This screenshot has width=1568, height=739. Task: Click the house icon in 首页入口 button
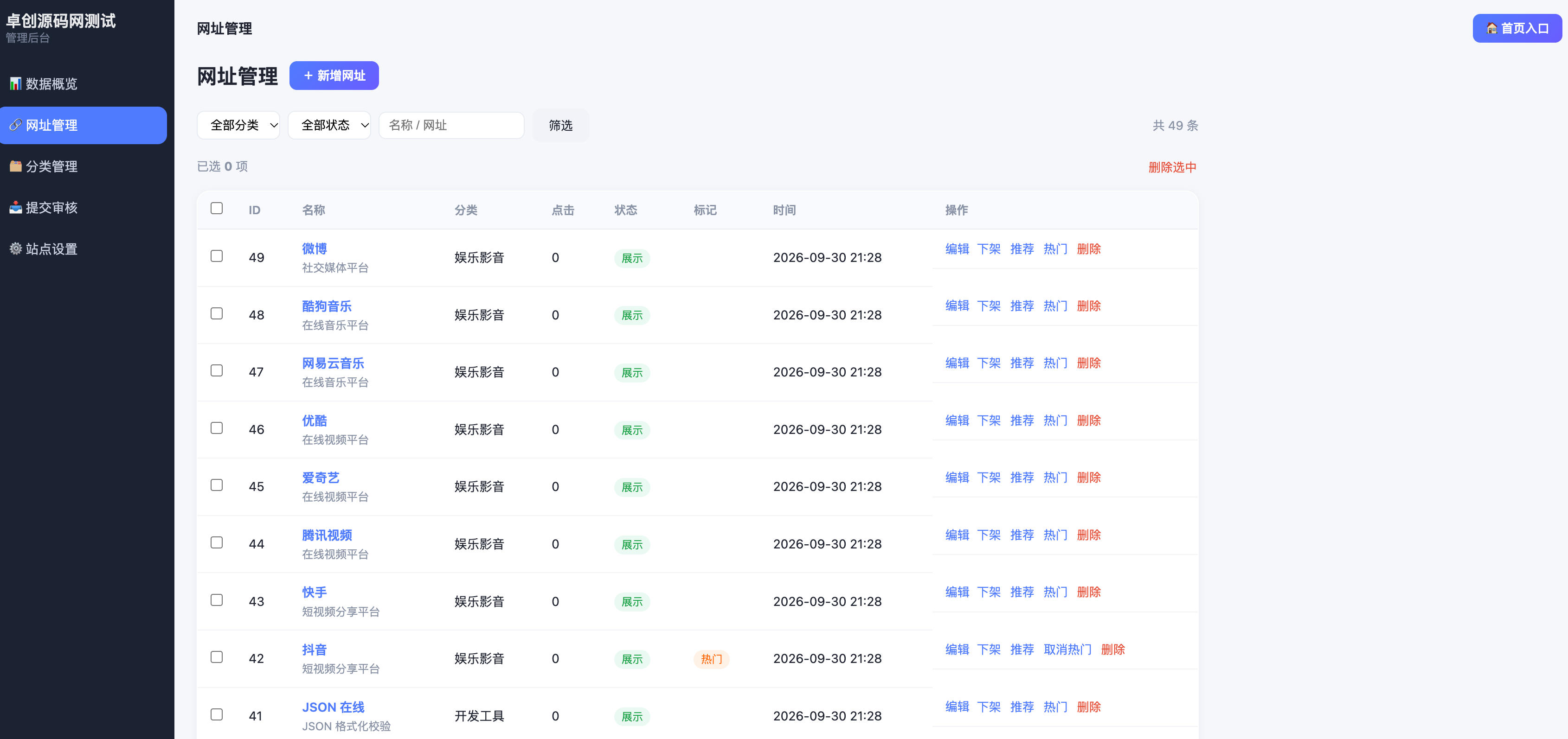[1492, 29]
